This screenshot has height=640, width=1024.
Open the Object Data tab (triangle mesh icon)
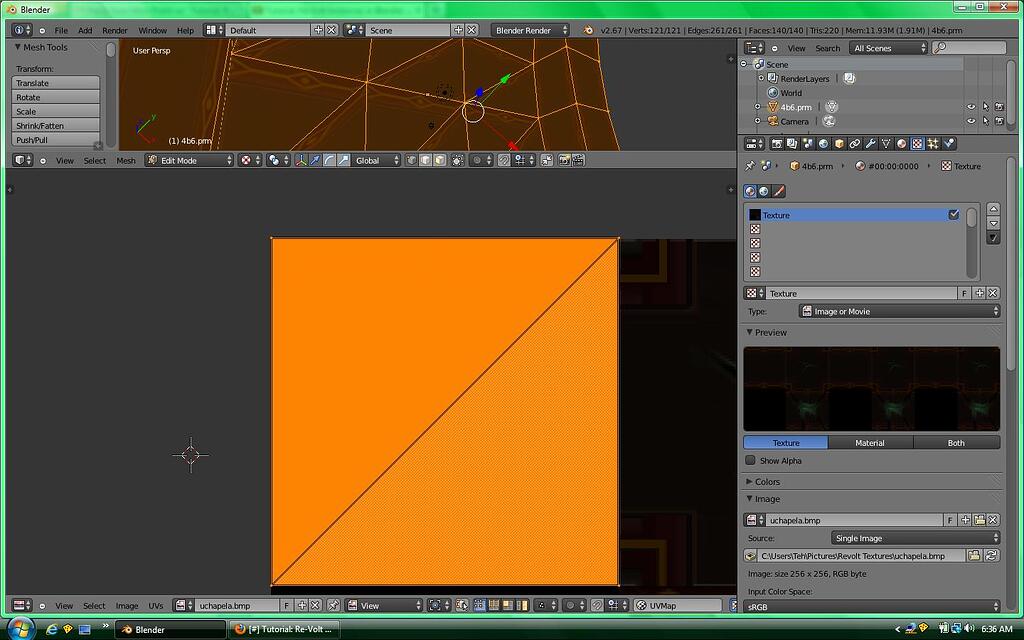886,144
